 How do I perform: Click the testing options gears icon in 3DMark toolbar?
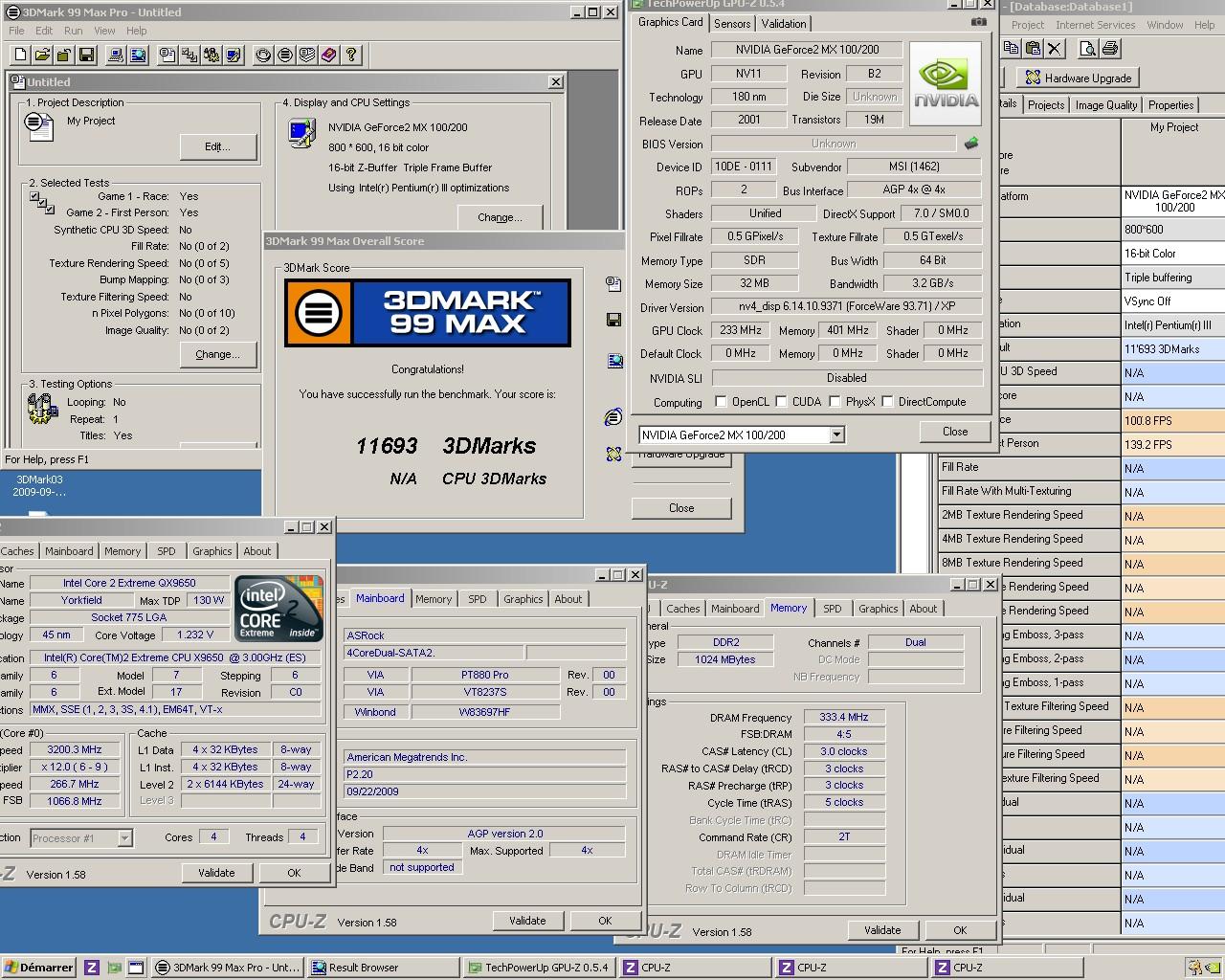tap(212, 55)
